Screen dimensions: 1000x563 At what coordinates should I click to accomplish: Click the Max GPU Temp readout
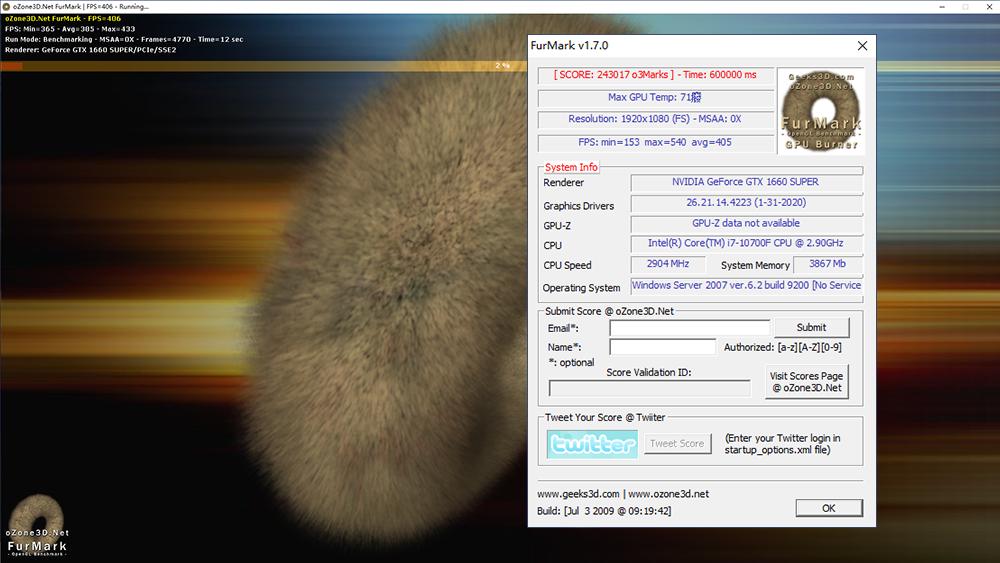click(655, 98)
